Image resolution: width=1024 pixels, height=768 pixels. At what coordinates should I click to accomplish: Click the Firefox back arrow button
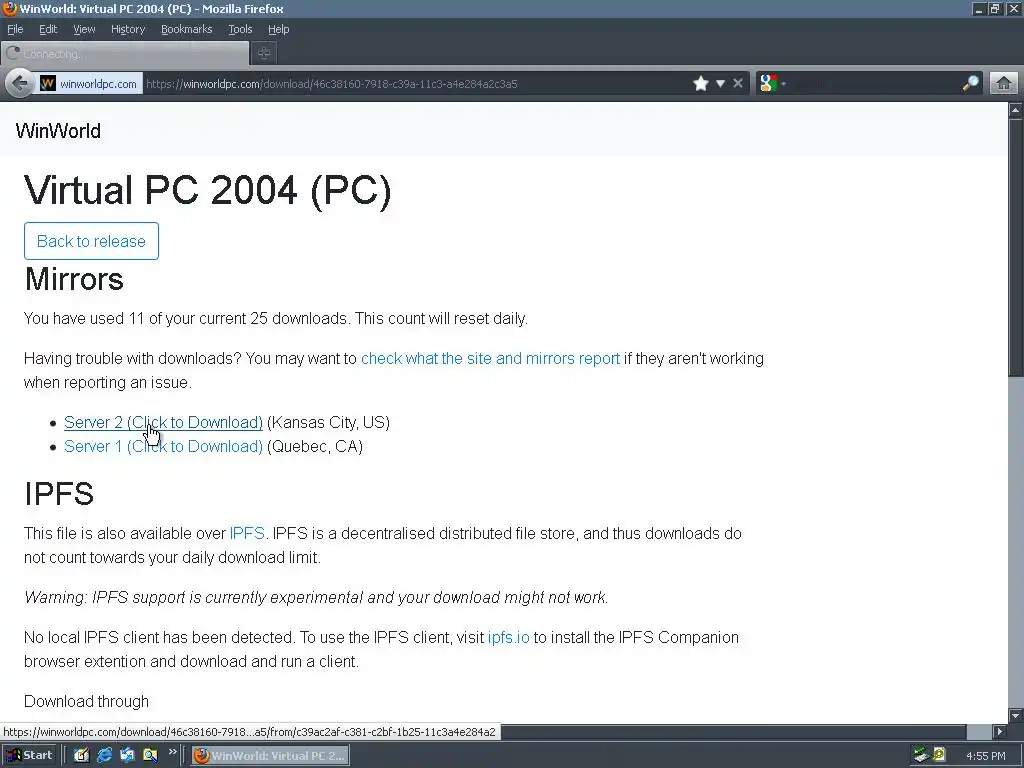(x=20, y=84)
